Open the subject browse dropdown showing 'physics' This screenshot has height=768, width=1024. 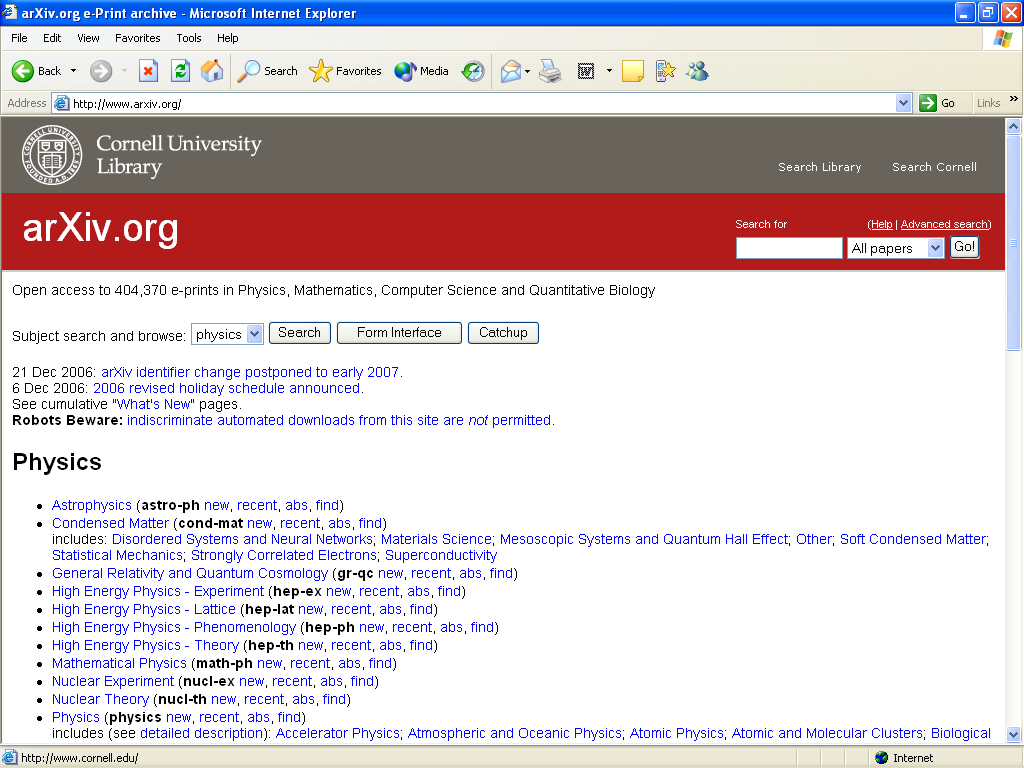[227, 332]
